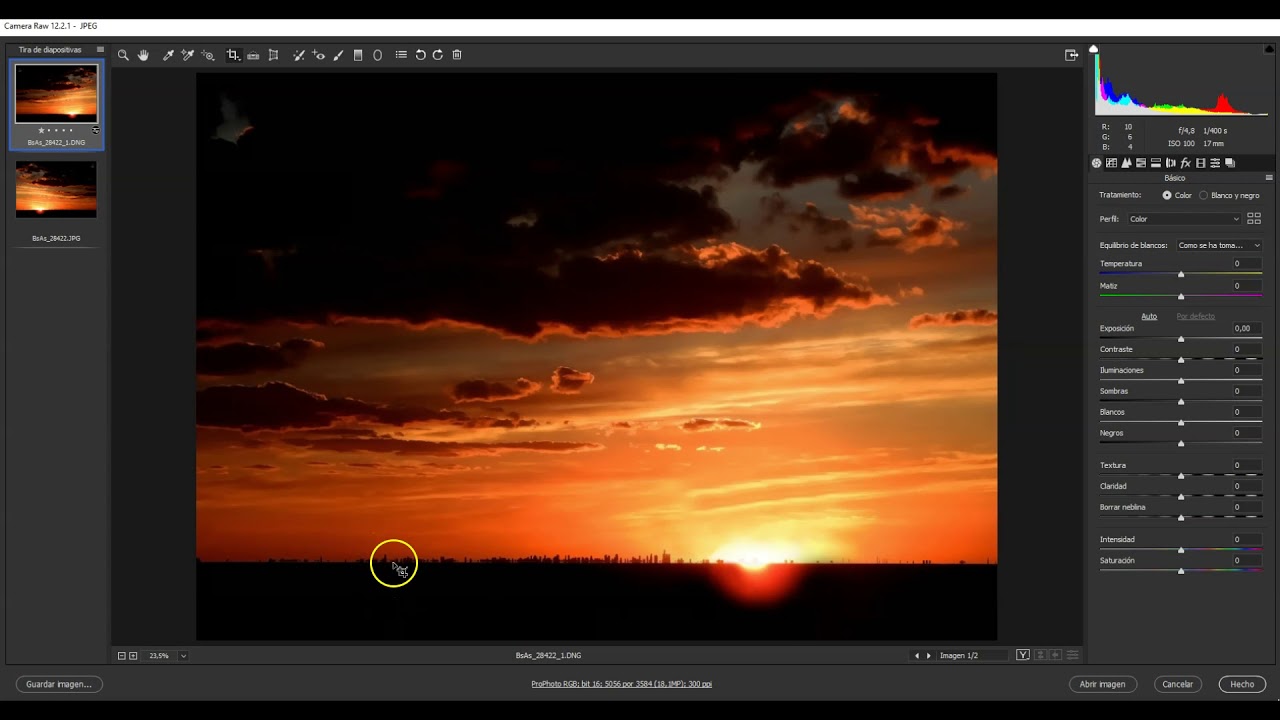Screen dimensions: 1280x720
Task: Select the Blanco y negro treatment
Action: pos(1229,195)
